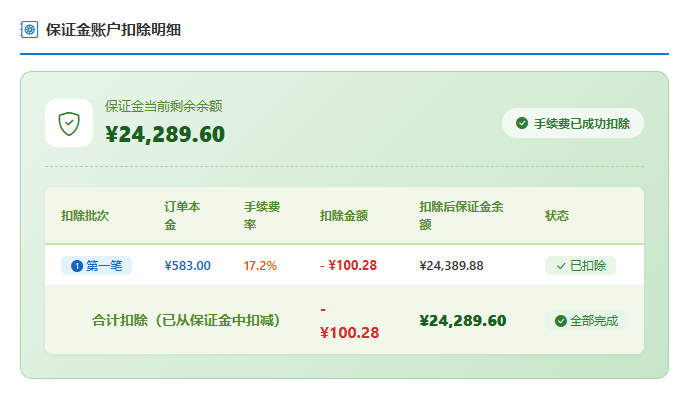The height and width of the screenshot is (401, 695).
Task: Click the - ¥100.28 amount in first row
Action: [348, 265]
